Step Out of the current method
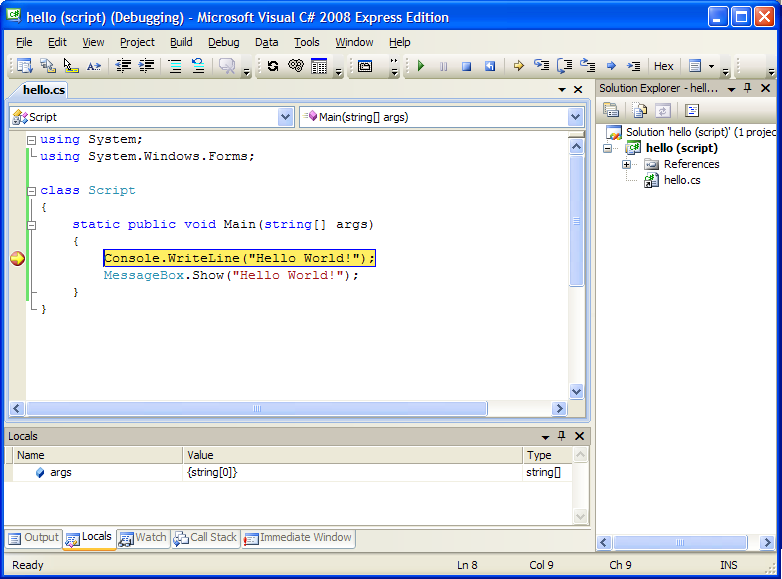The height and width of the screenshot is (579, 782). tap(587, 66)
